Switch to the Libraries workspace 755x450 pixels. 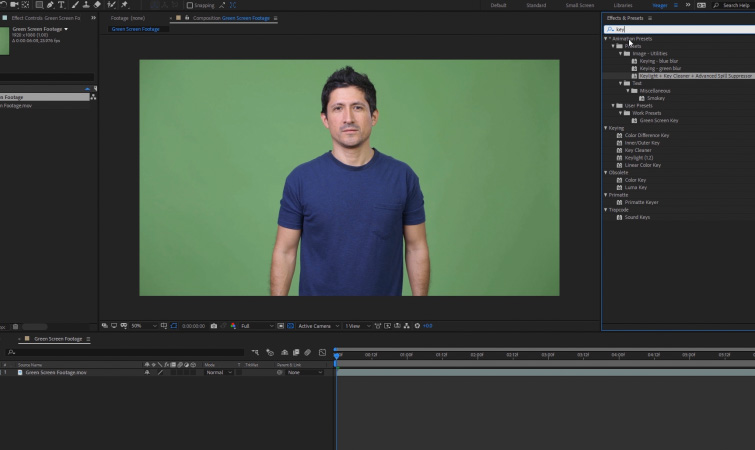(x=623, y=5)
